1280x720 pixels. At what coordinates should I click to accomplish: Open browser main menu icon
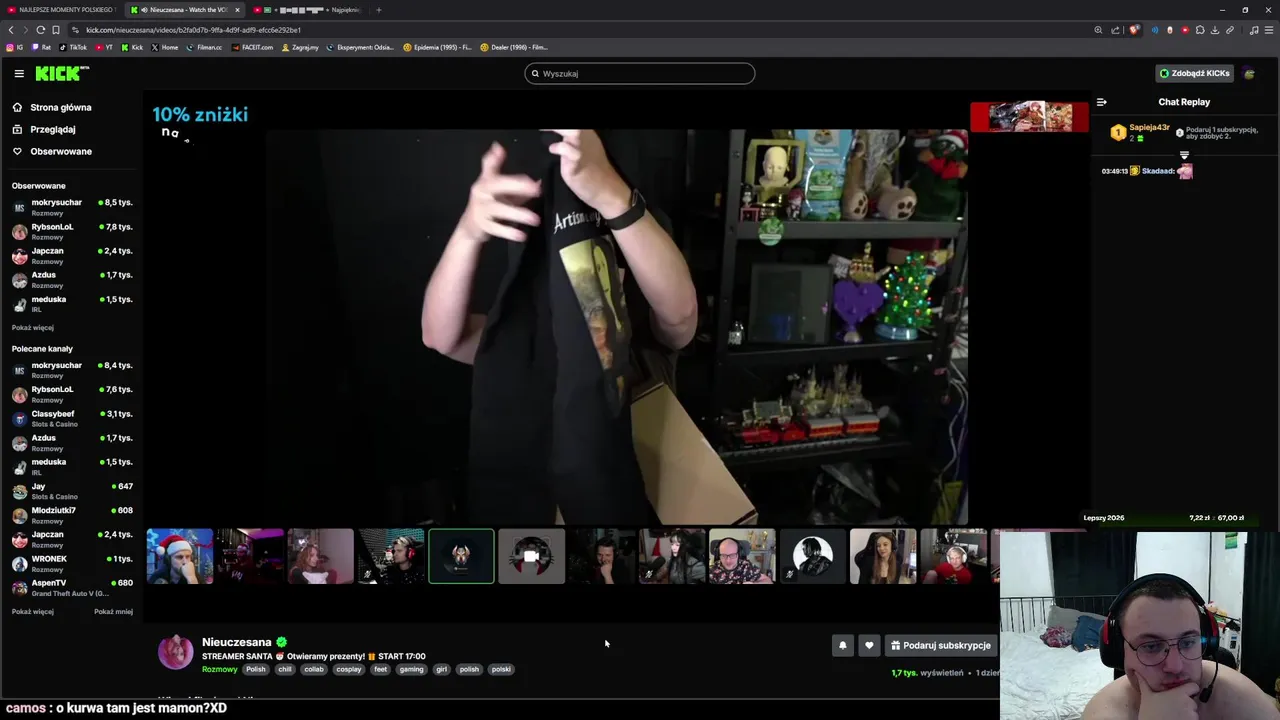1269,30
